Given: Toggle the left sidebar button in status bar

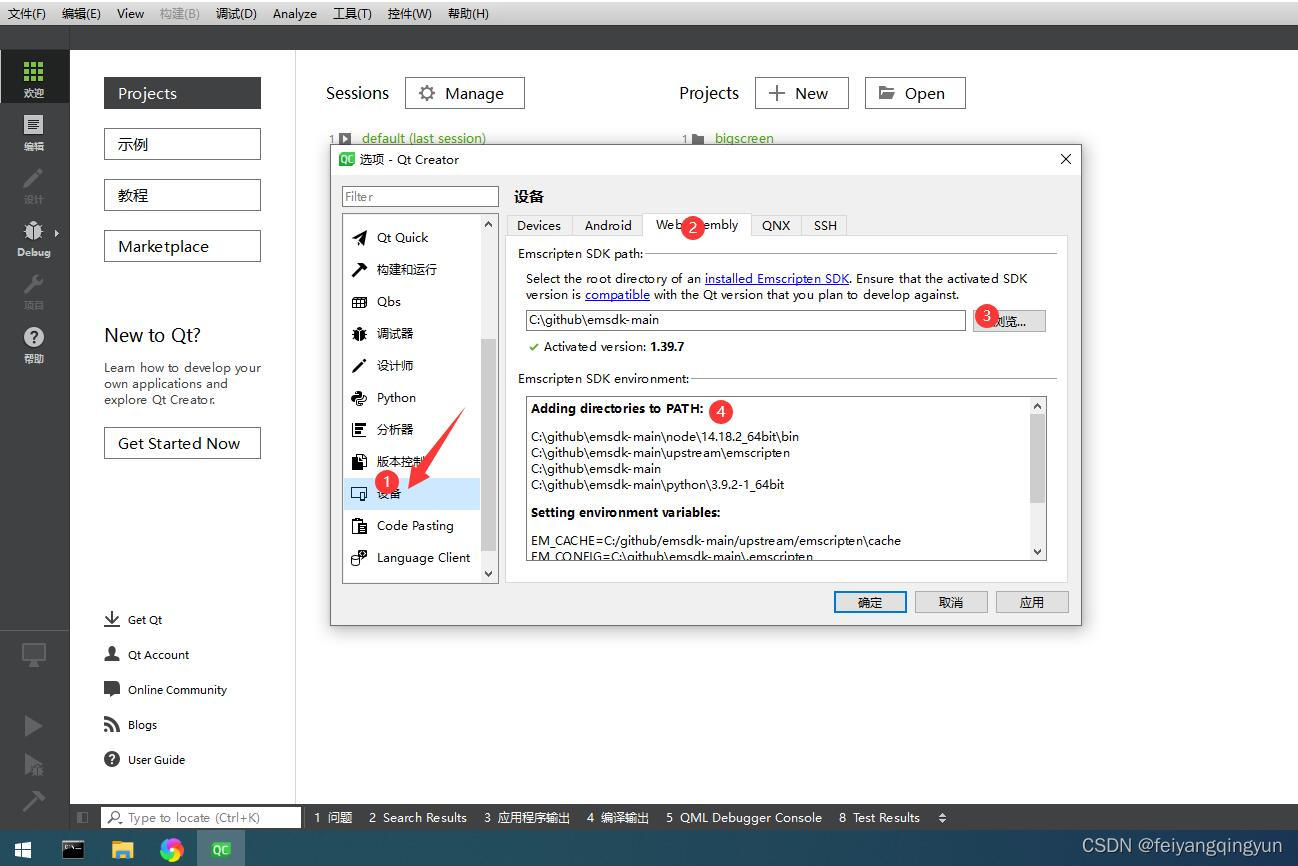Looking at the screenshot, I should click(x=83, y=818).
